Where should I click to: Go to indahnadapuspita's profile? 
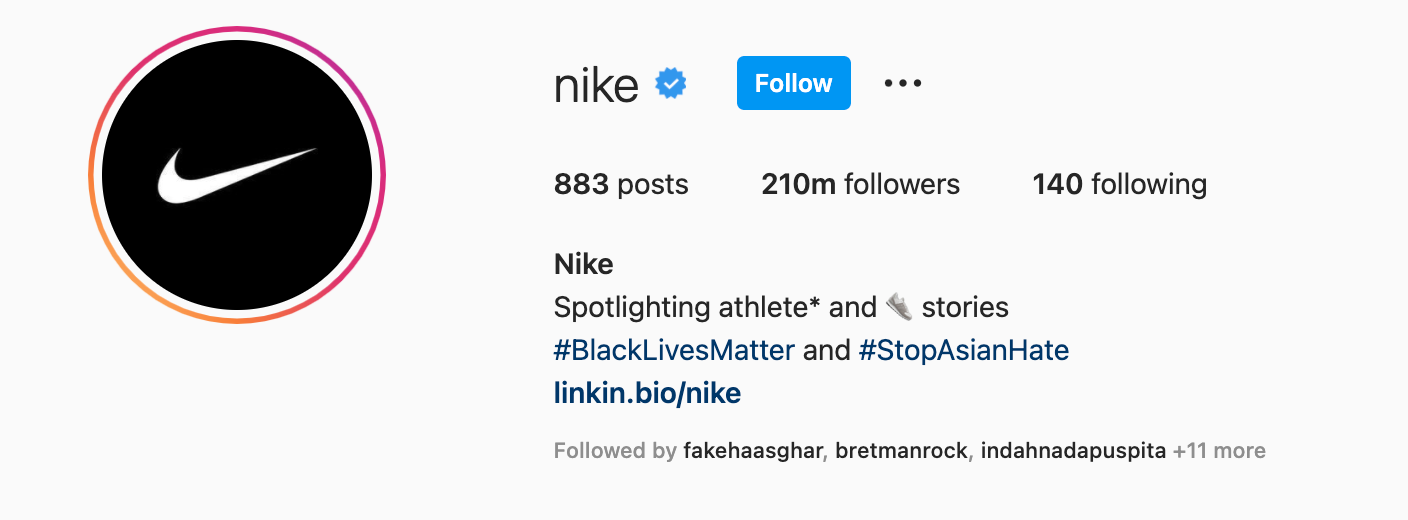click(x=1073, y=451)
